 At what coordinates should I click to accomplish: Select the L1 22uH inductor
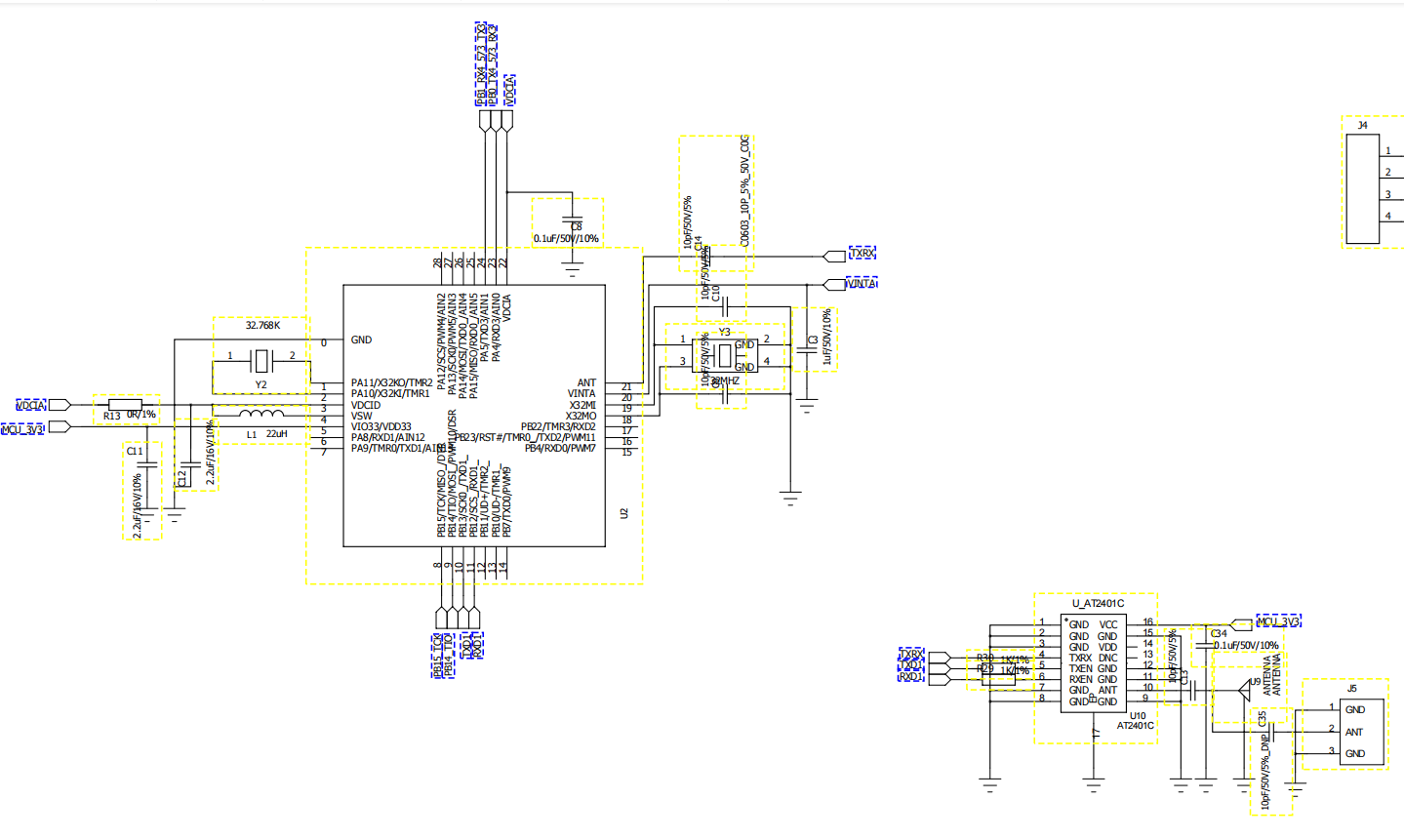point(261,416)
